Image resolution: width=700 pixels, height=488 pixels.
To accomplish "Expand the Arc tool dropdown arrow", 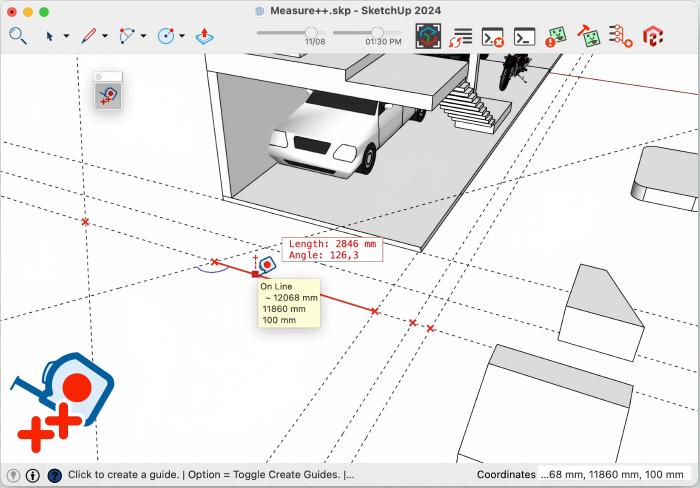I will [x=143, y=36].
